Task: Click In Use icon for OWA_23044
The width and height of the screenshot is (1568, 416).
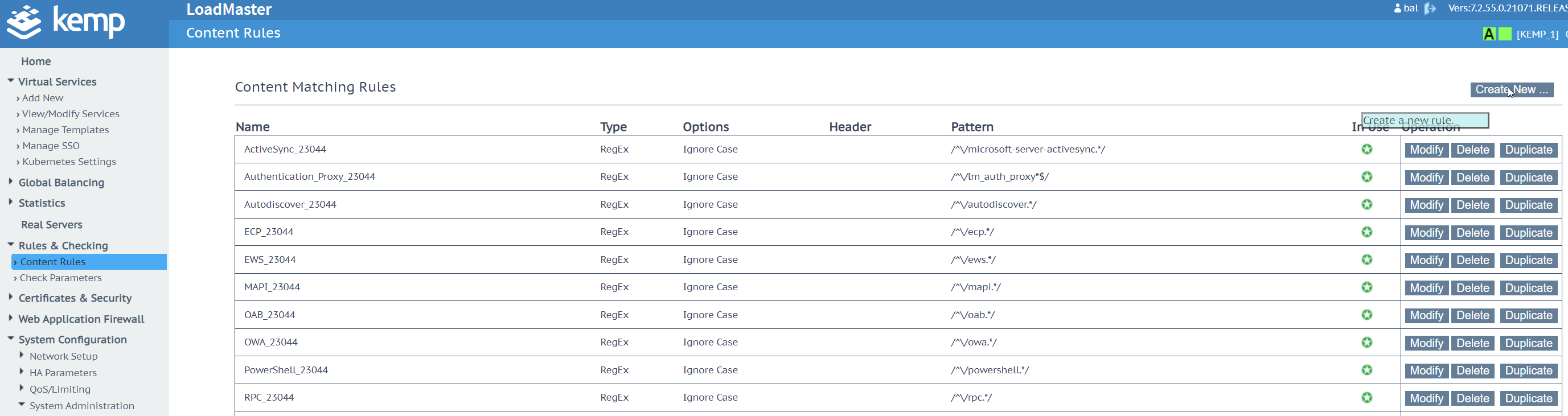Action: click(x=1367, y=343)
